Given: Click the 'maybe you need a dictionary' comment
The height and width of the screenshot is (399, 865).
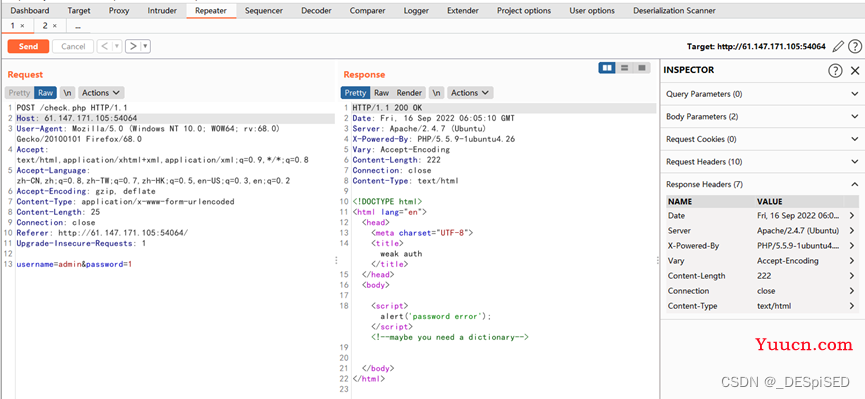Looking at the screenshot, I should click(x=450, y=337).
